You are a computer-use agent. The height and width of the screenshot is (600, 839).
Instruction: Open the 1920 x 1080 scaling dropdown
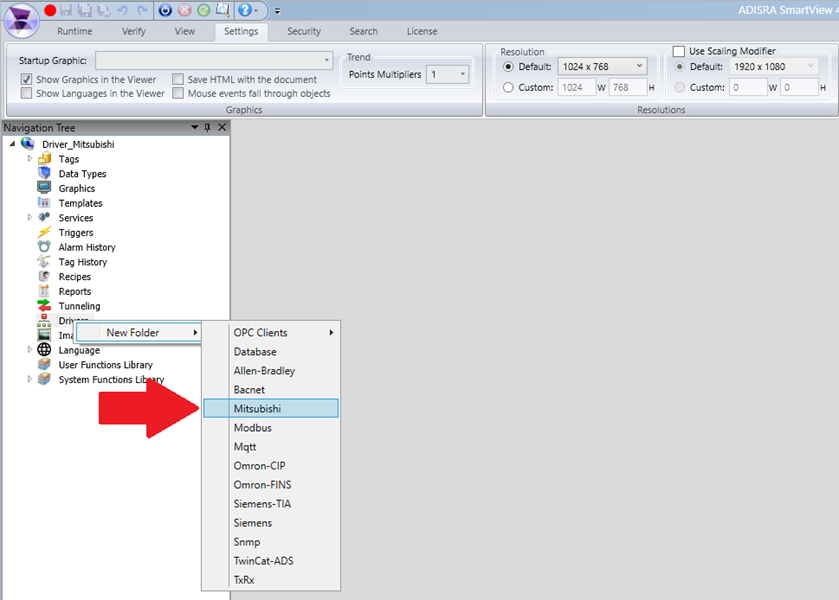coord(774,66)
